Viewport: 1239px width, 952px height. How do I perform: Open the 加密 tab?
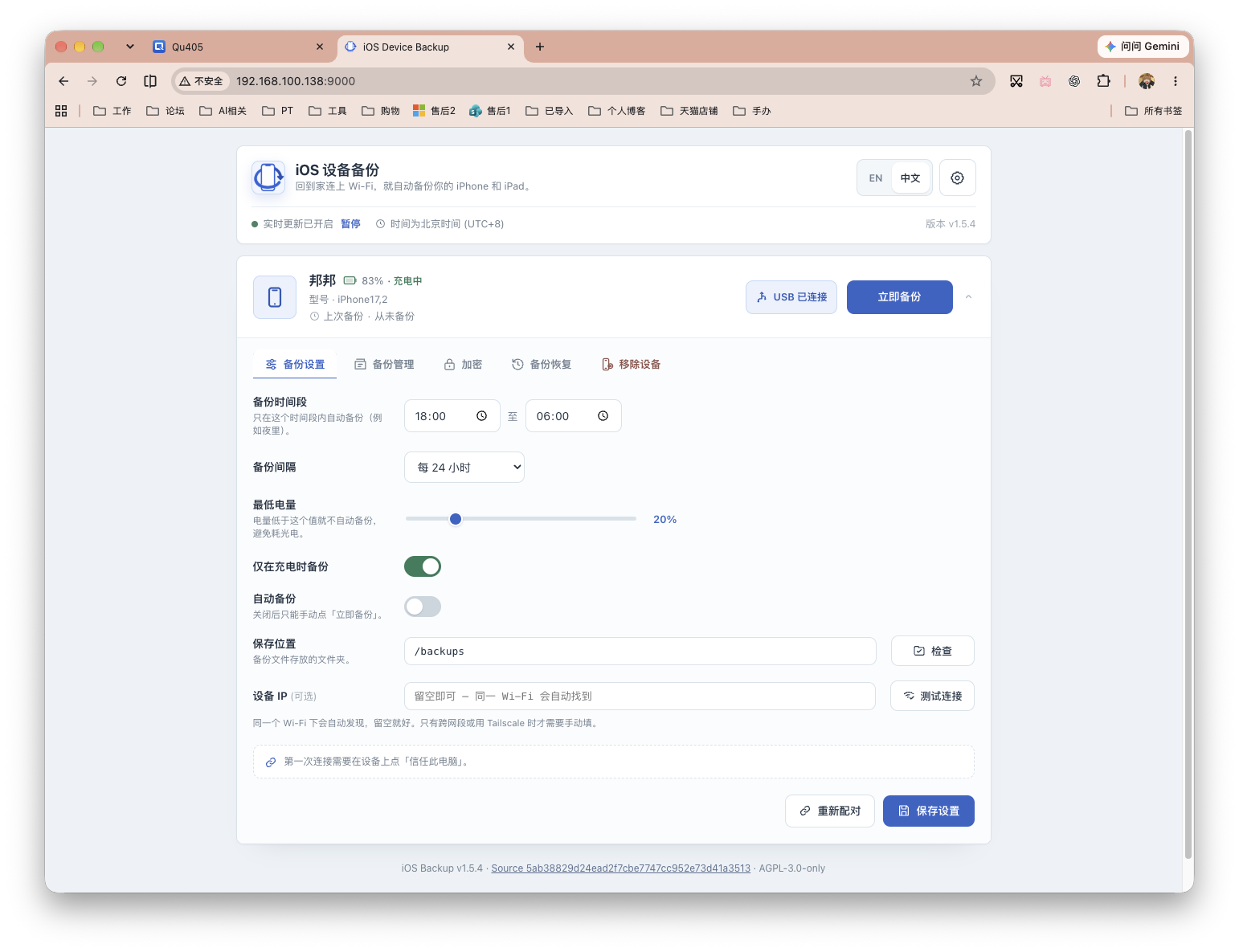(463, 365)
